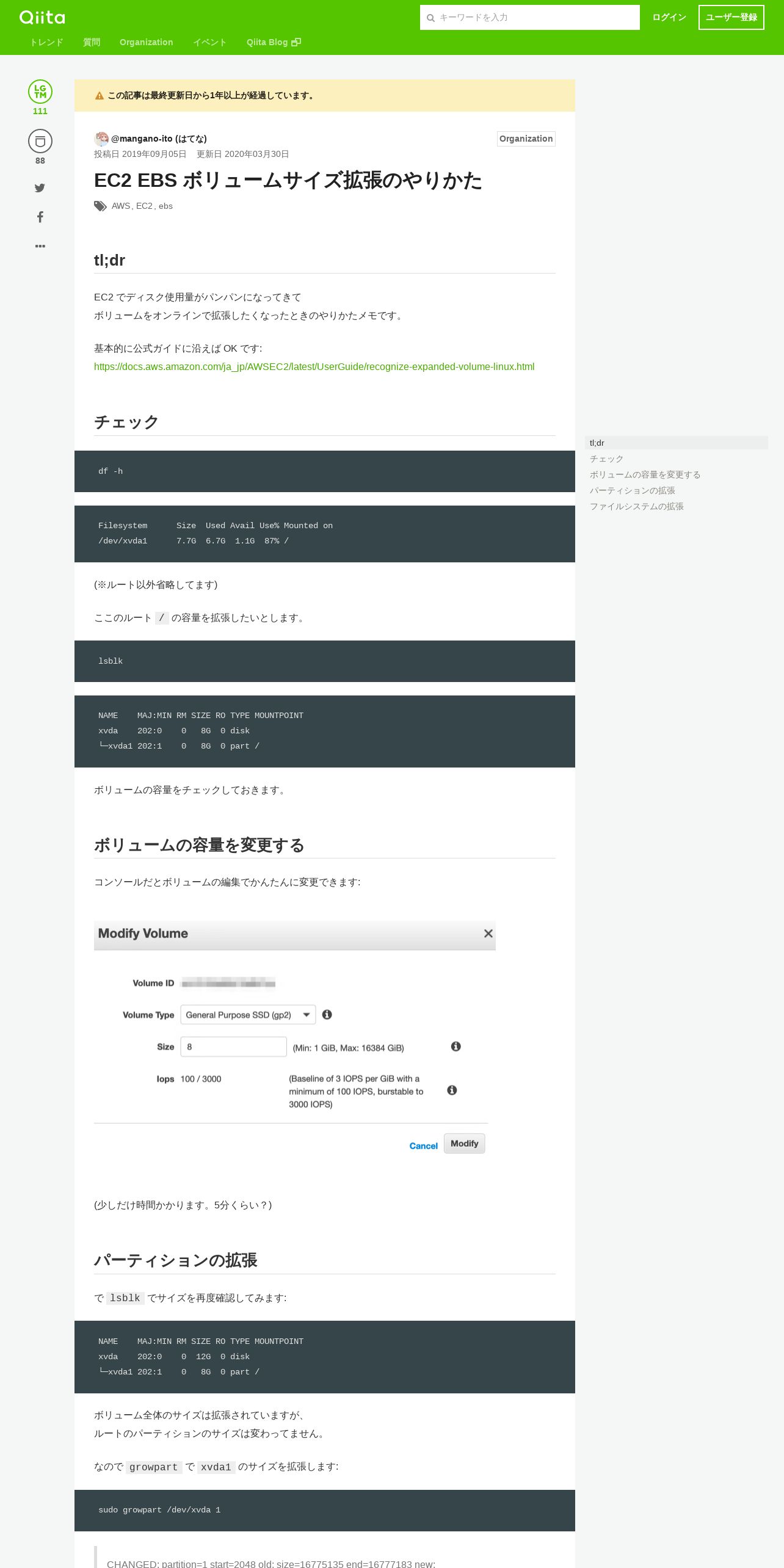Open the AWS docs user guide link
Image resolution: width=784 pixels, height=1568 pixels.
tap(314, 367)
